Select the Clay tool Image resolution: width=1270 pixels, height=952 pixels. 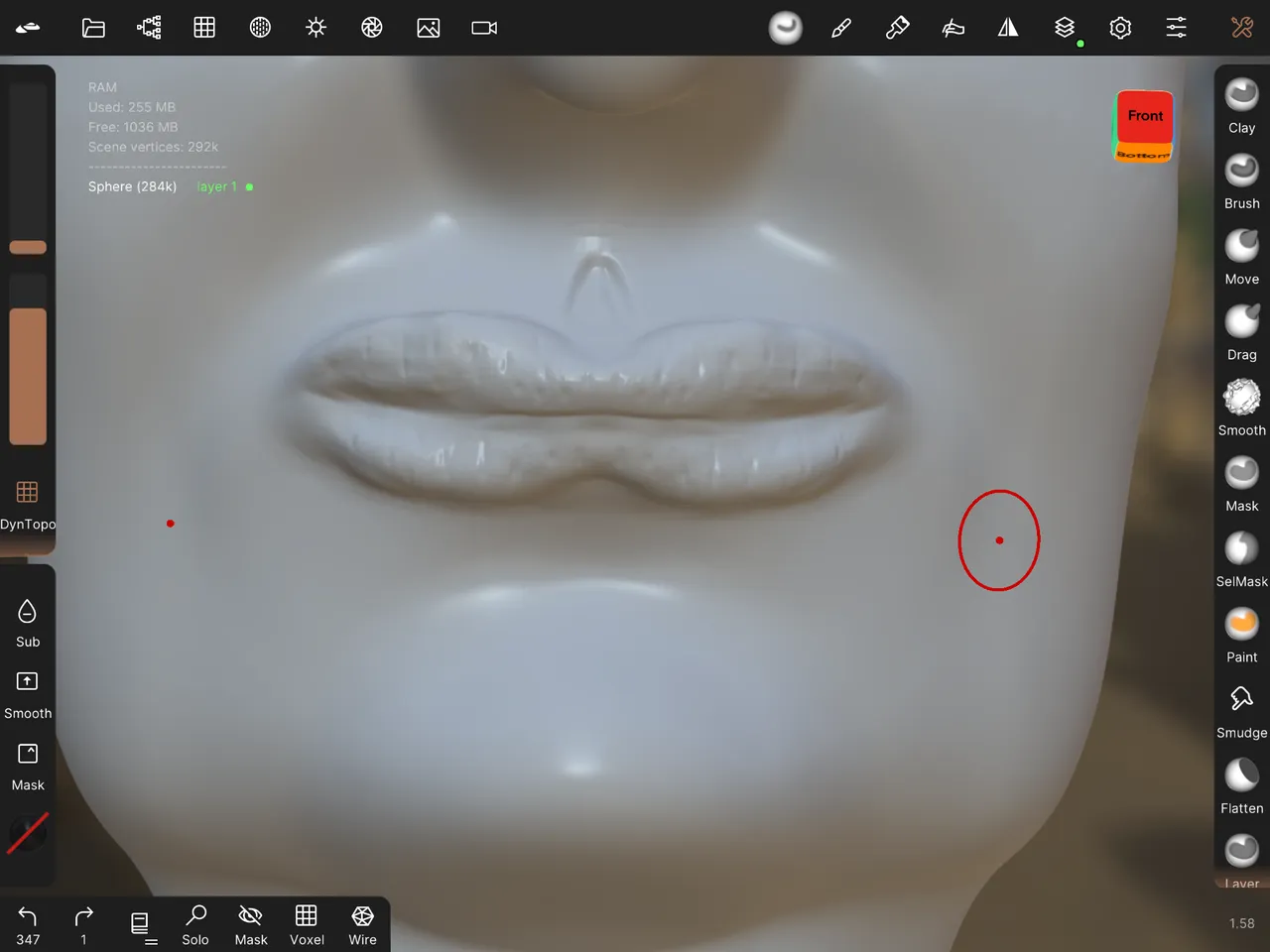click(x=1242, y=106)
